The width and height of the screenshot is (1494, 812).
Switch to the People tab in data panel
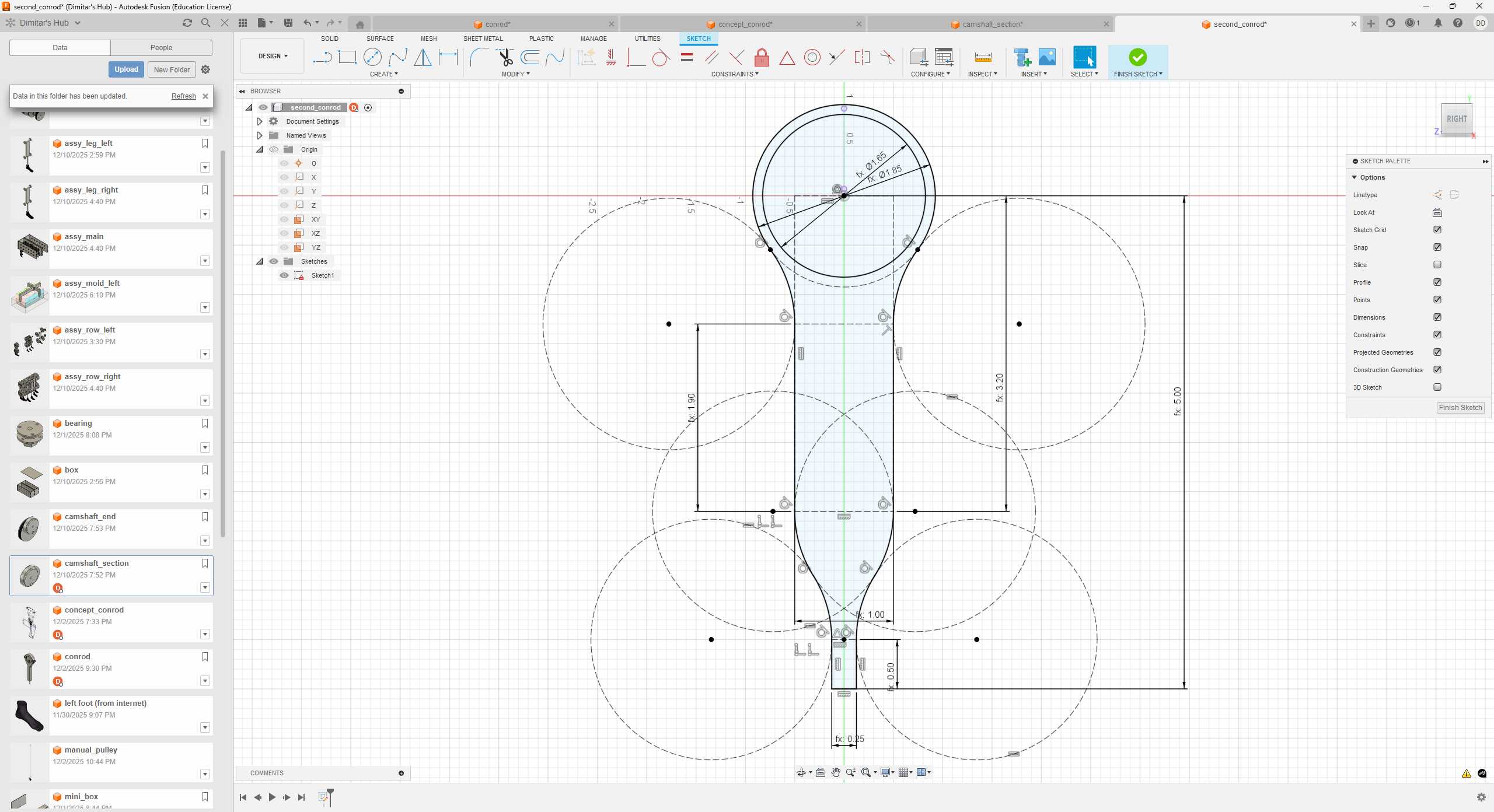click(x=161, y=48)
